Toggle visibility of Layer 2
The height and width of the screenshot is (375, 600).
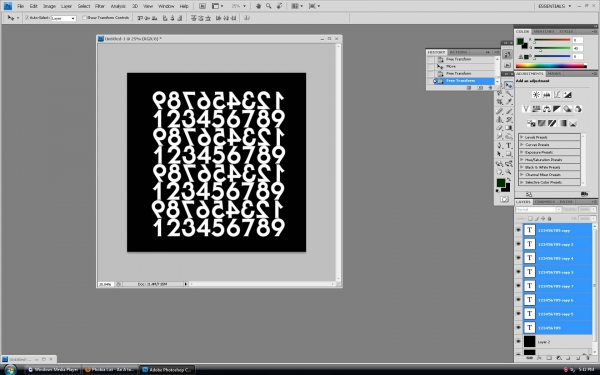(518, 342)
